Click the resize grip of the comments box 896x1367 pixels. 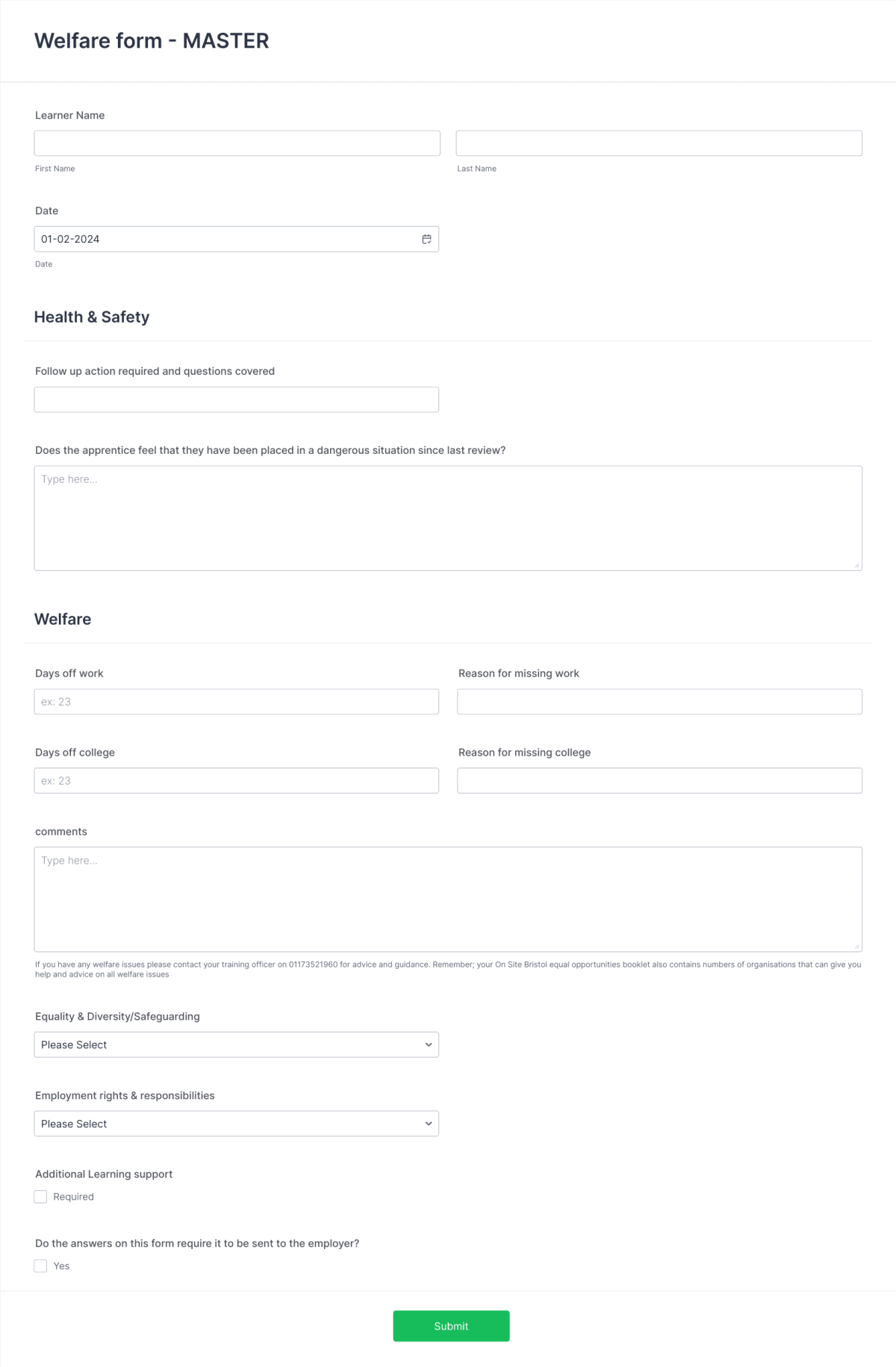pyautogui.click(x=856, y=947)
